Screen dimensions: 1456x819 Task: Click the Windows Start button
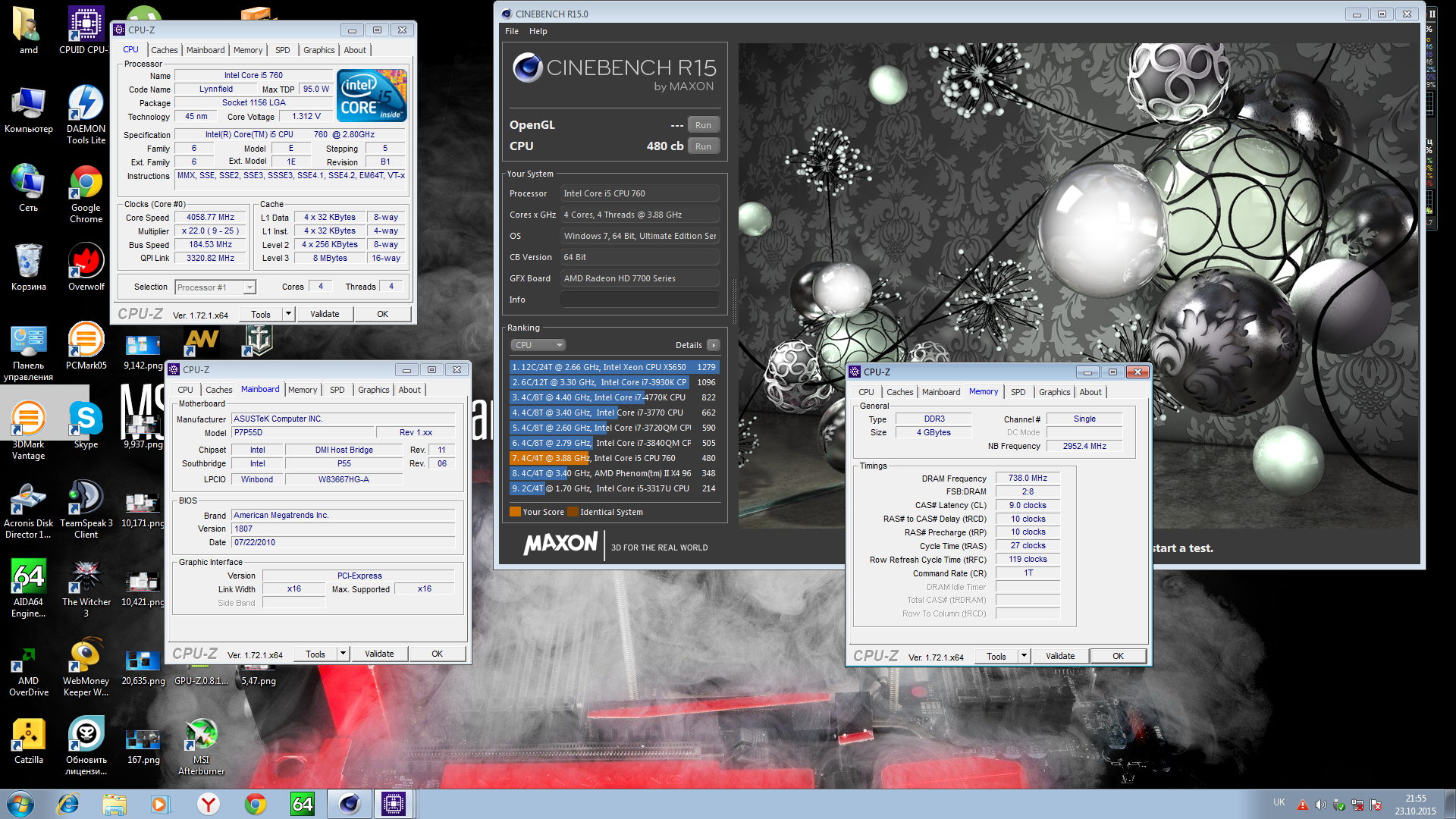click(x=20, y=804)
